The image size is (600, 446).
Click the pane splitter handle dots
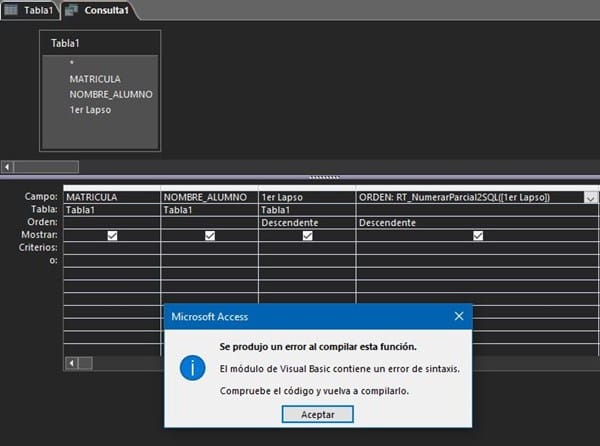(x=324, y=177)
